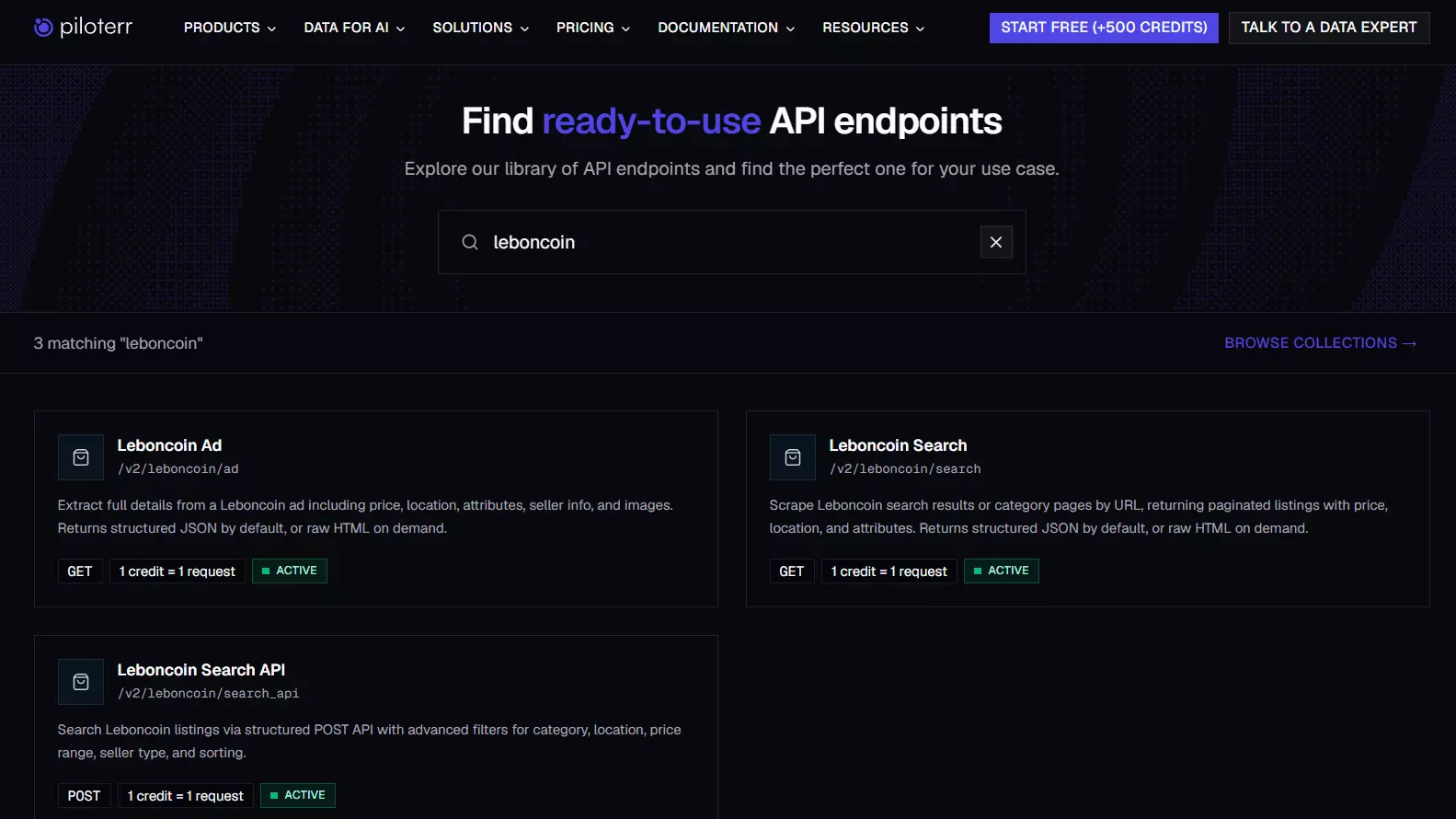Expand the Resources menu

pos(874,28)
